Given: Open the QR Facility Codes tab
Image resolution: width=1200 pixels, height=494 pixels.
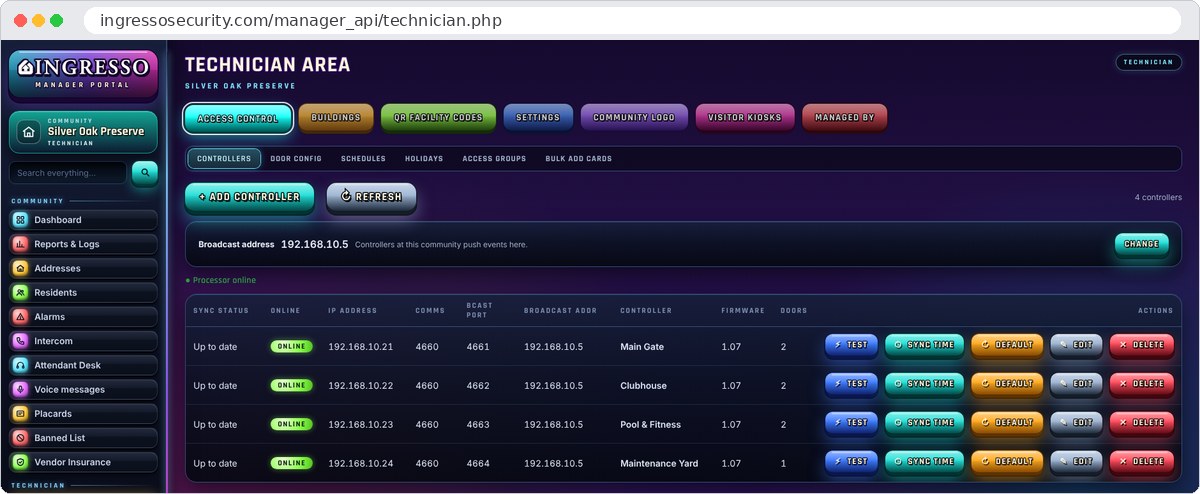Looking at the screenshot, I should (x=438, y=118).
